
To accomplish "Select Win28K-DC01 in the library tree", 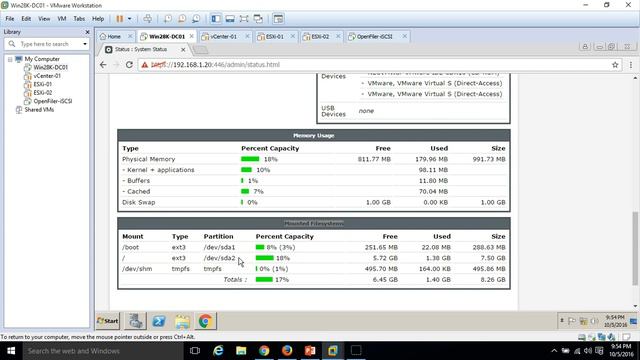I will click(x=51, y=67).
